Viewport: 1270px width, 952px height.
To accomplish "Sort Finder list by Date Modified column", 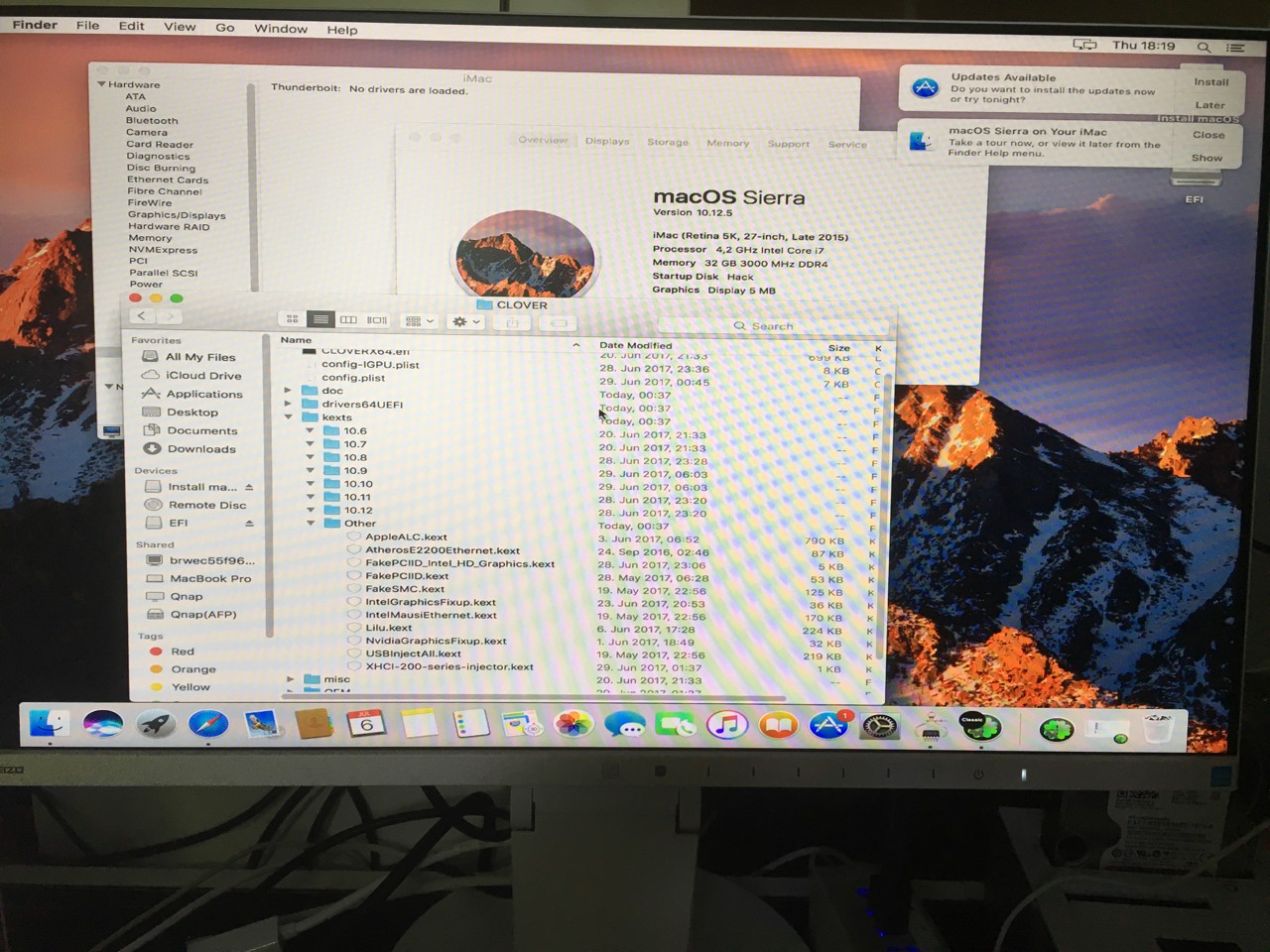I will pos(636,345).
